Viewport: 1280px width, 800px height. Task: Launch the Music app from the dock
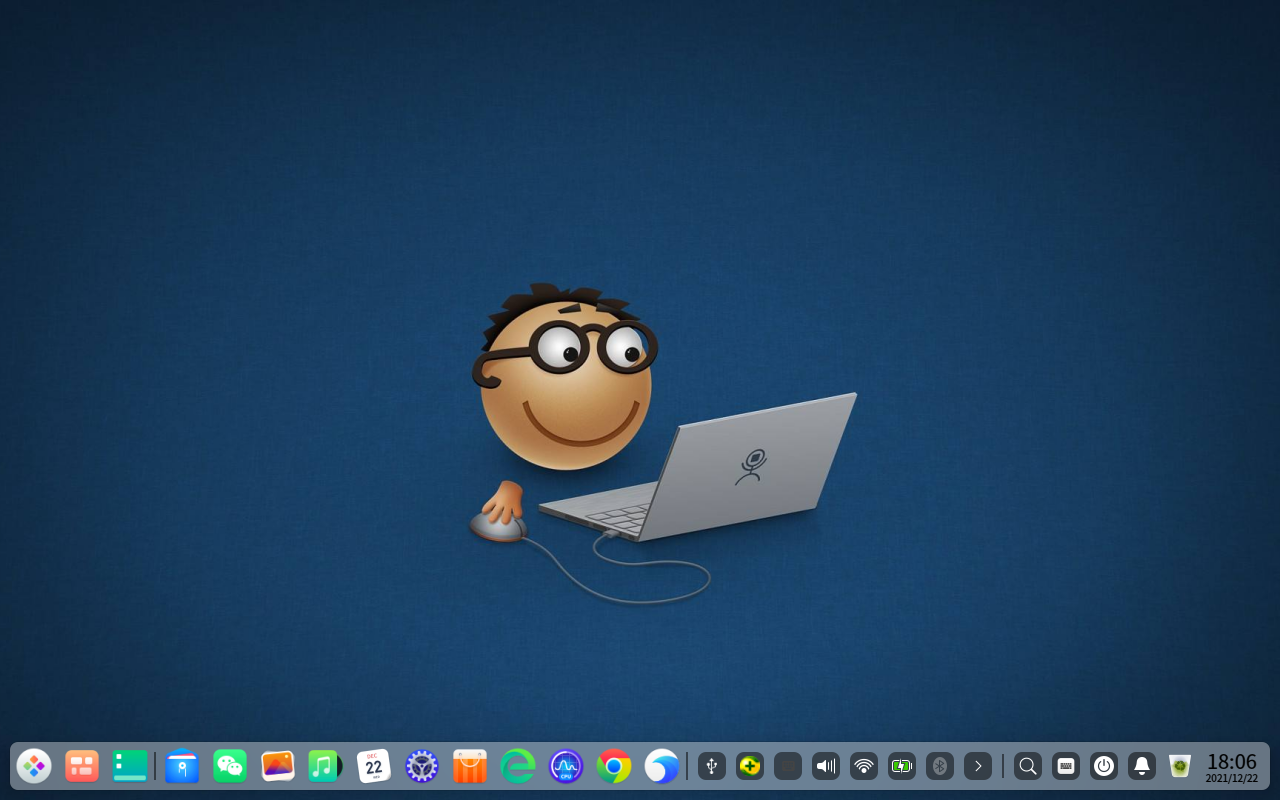coord(326,766)
